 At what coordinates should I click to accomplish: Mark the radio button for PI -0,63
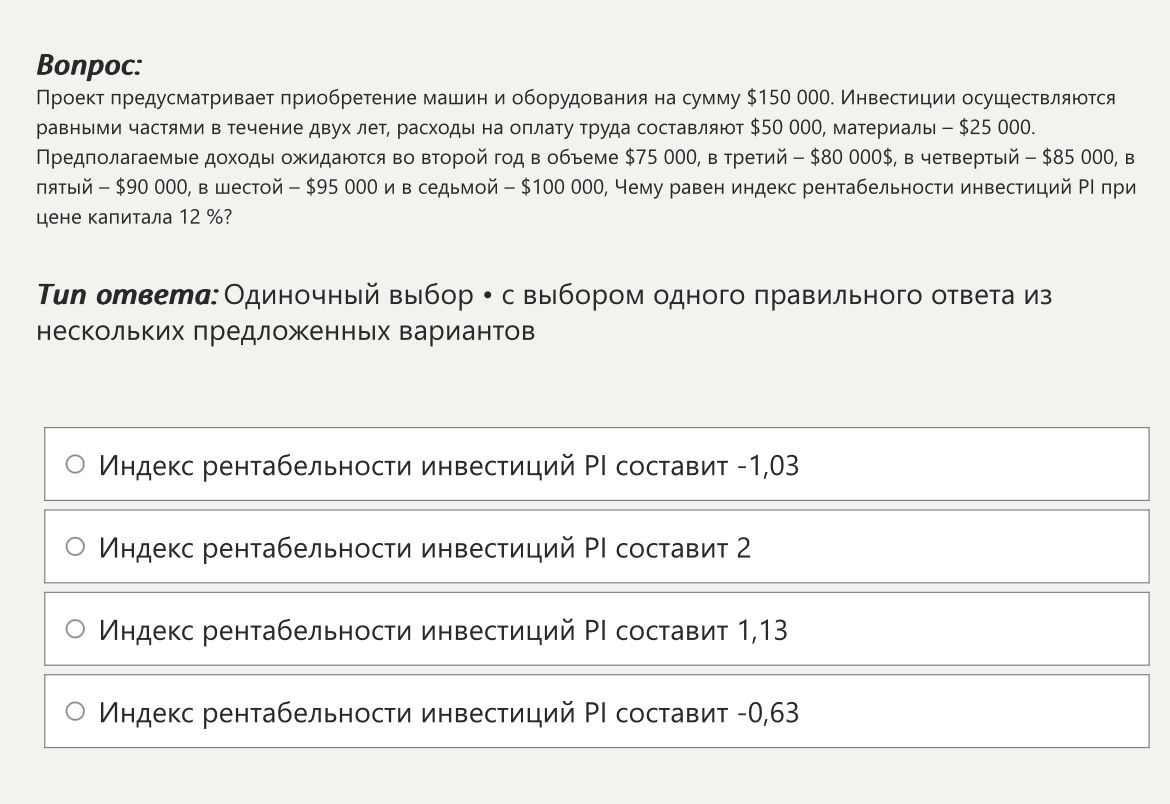coord(75,711)
